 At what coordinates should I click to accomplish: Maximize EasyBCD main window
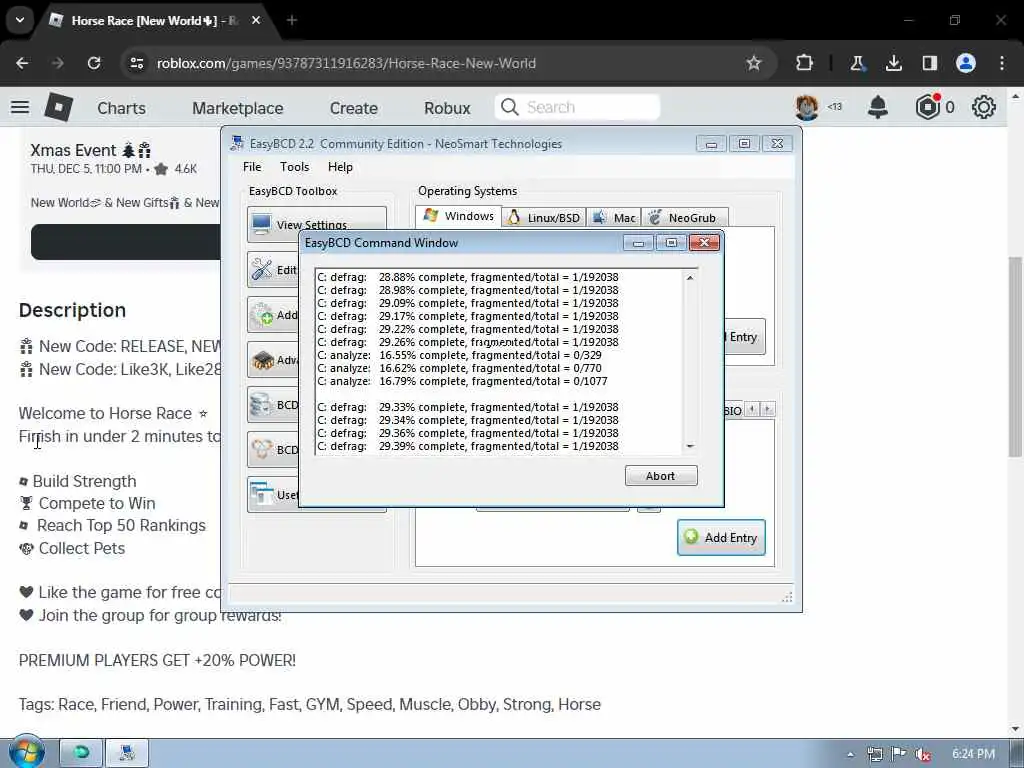(x=744, y=144)
